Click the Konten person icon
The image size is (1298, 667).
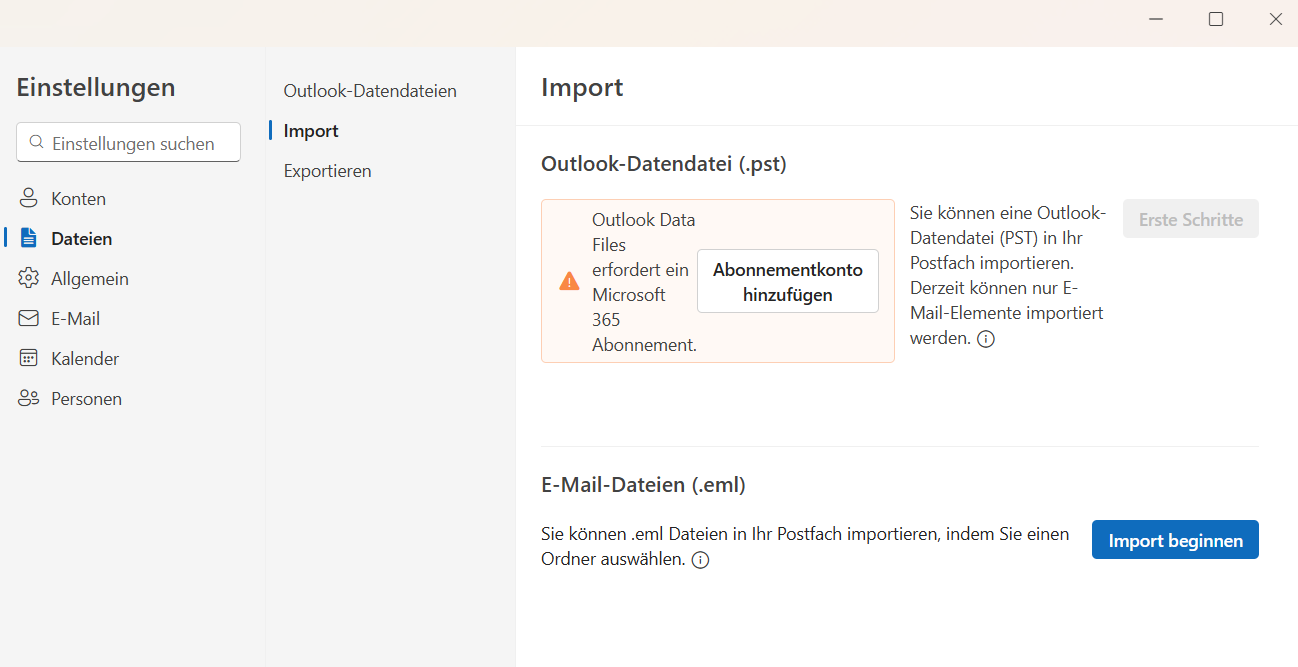[x=28, y=198]
